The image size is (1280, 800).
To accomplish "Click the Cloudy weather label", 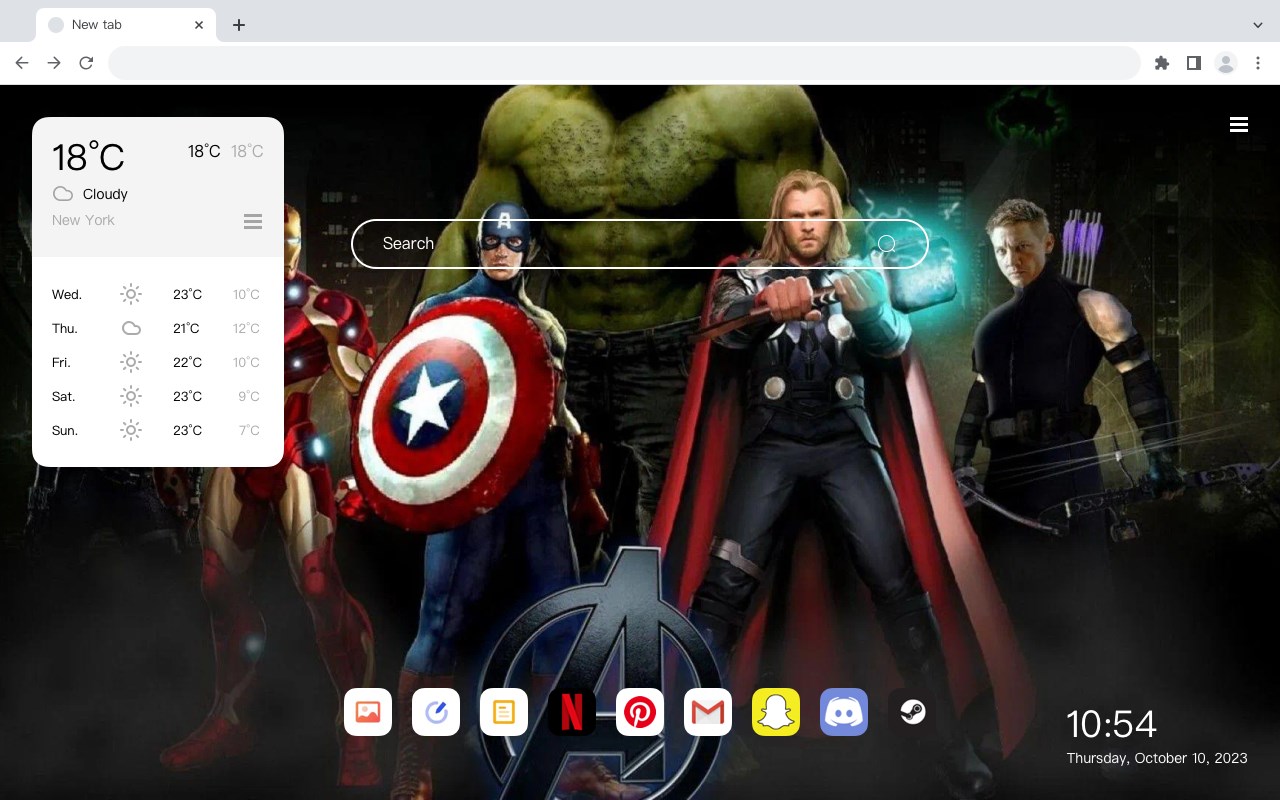I will [105, 194].
